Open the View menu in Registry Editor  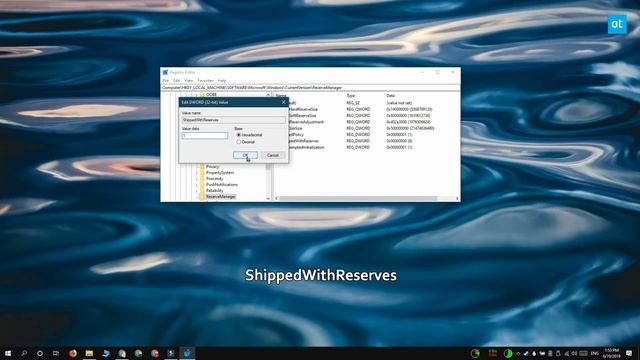pos(189,81)
